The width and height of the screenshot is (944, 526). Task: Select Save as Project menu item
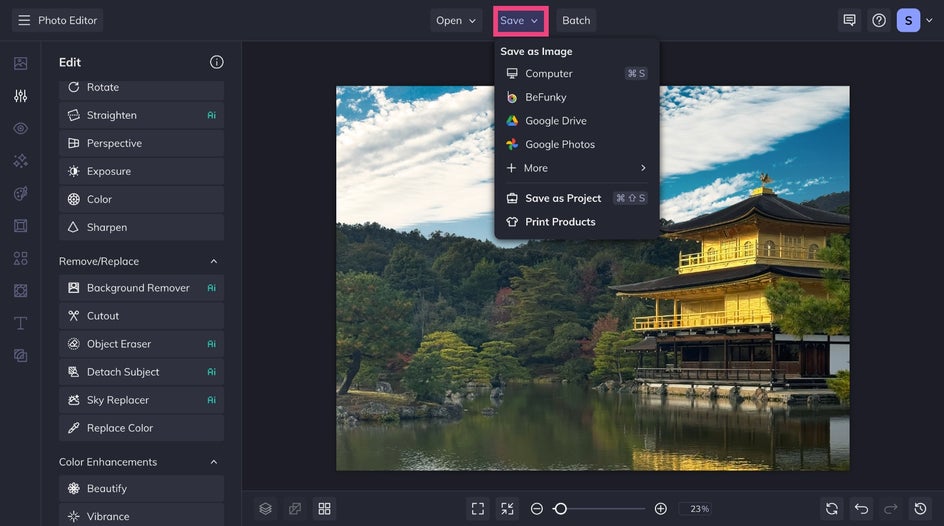point(563,198)
